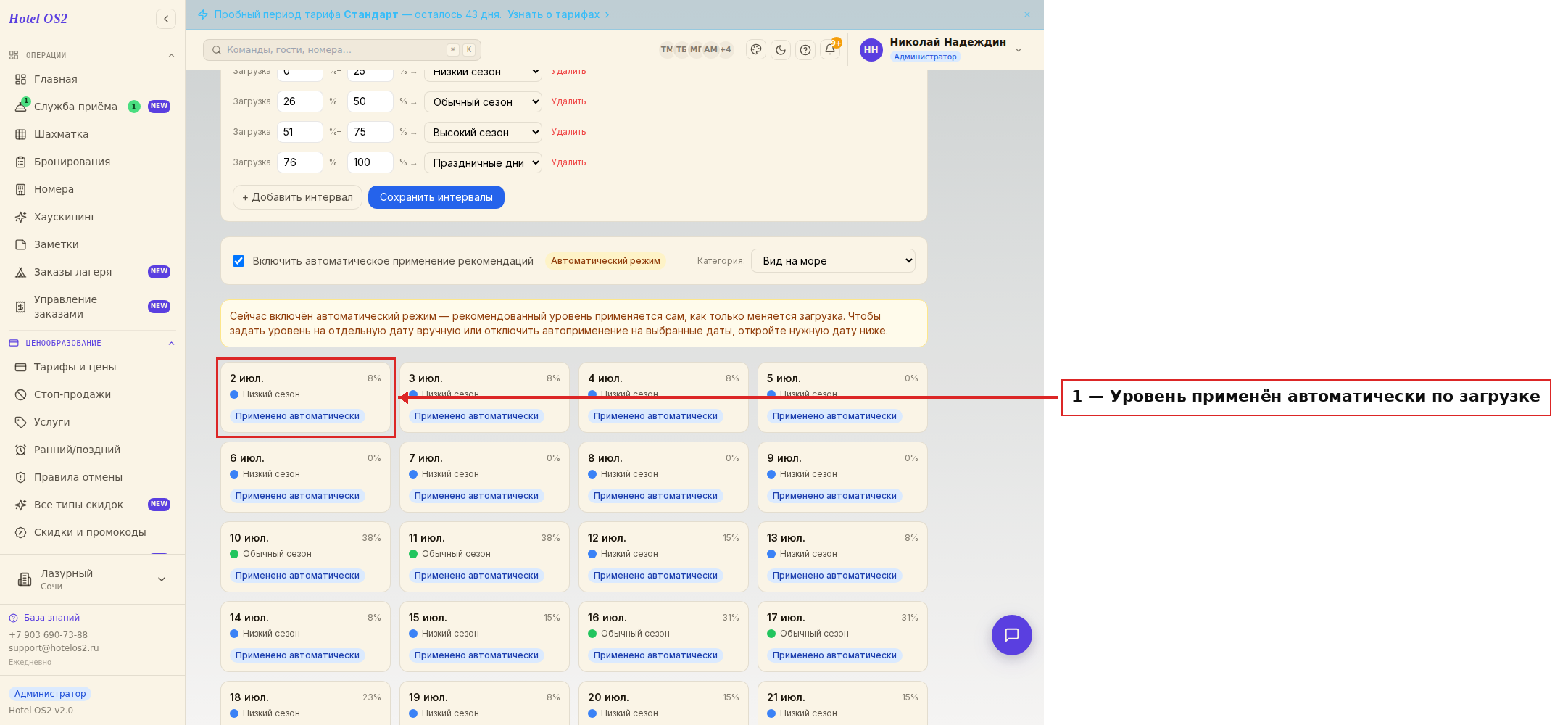Open the help question-mark icon
The width and height of the screenshot is (1568, 725).
[805, 49]
